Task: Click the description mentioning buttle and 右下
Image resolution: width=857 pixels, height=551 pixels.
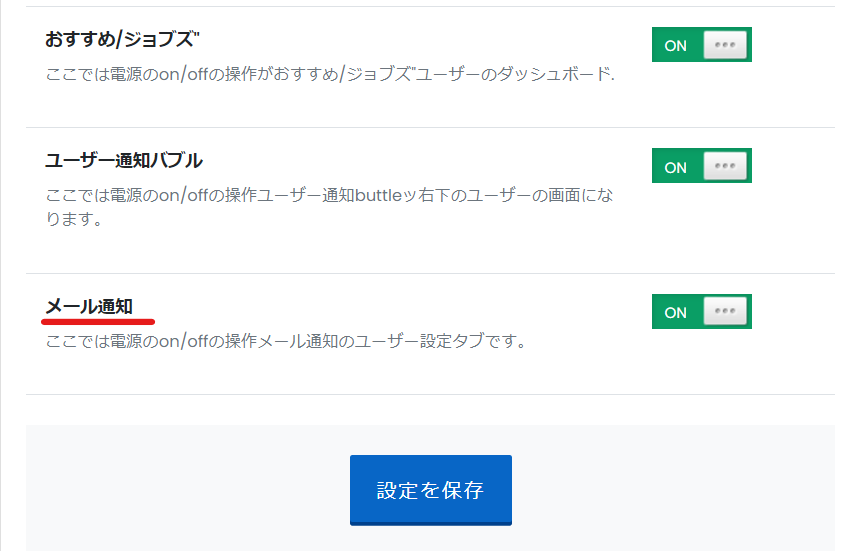Action: point(329,207)
